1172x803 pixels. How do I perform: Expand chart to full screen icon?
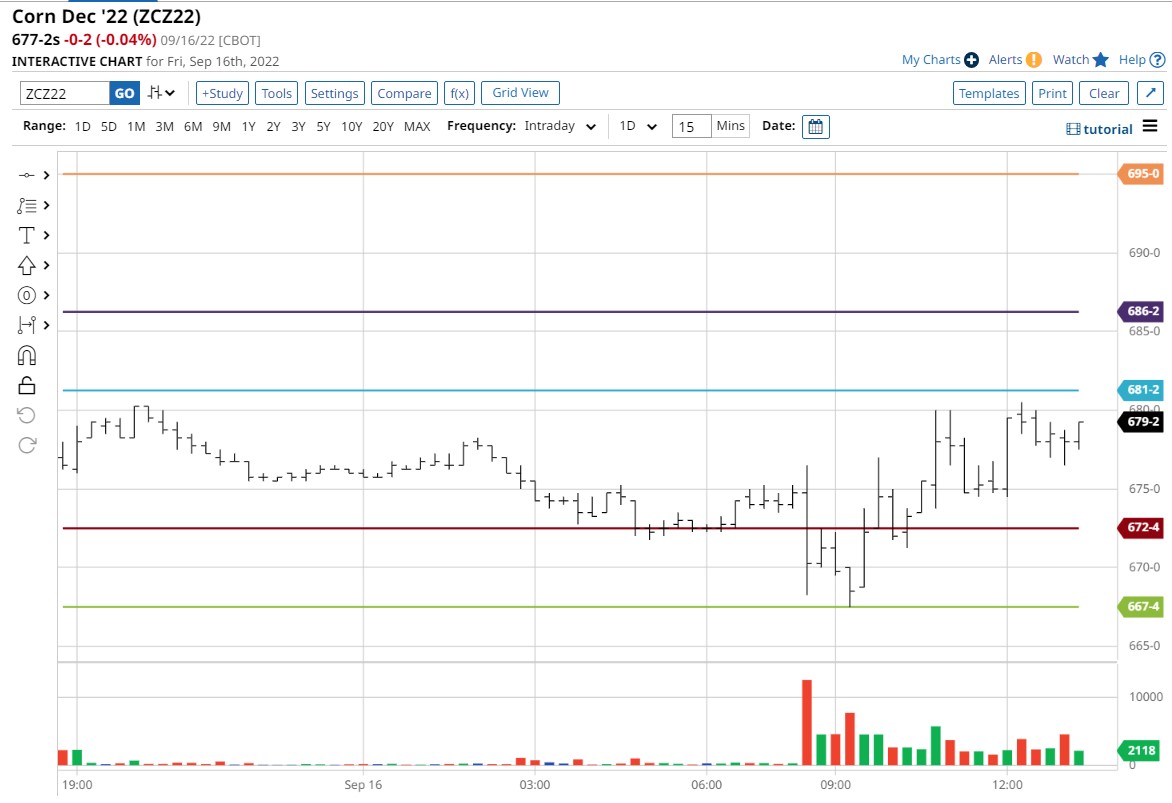[1150, 93]
